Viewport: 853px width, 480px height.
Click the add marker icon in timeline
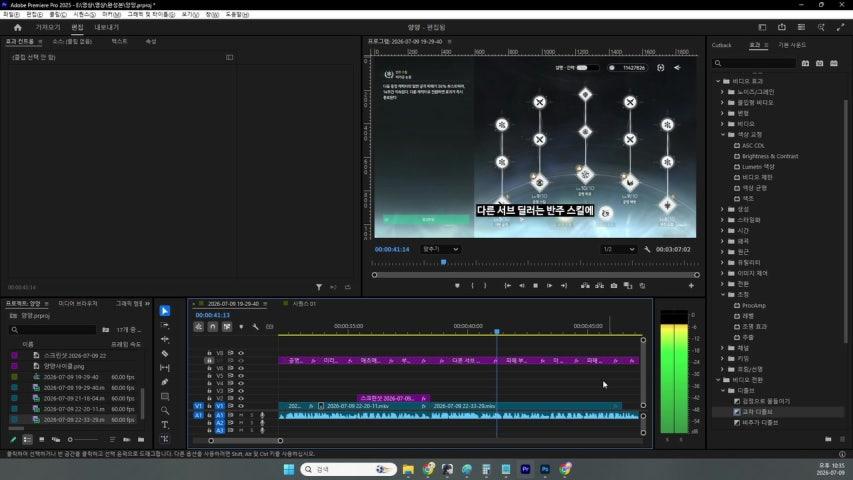click(x=241, y=327)
